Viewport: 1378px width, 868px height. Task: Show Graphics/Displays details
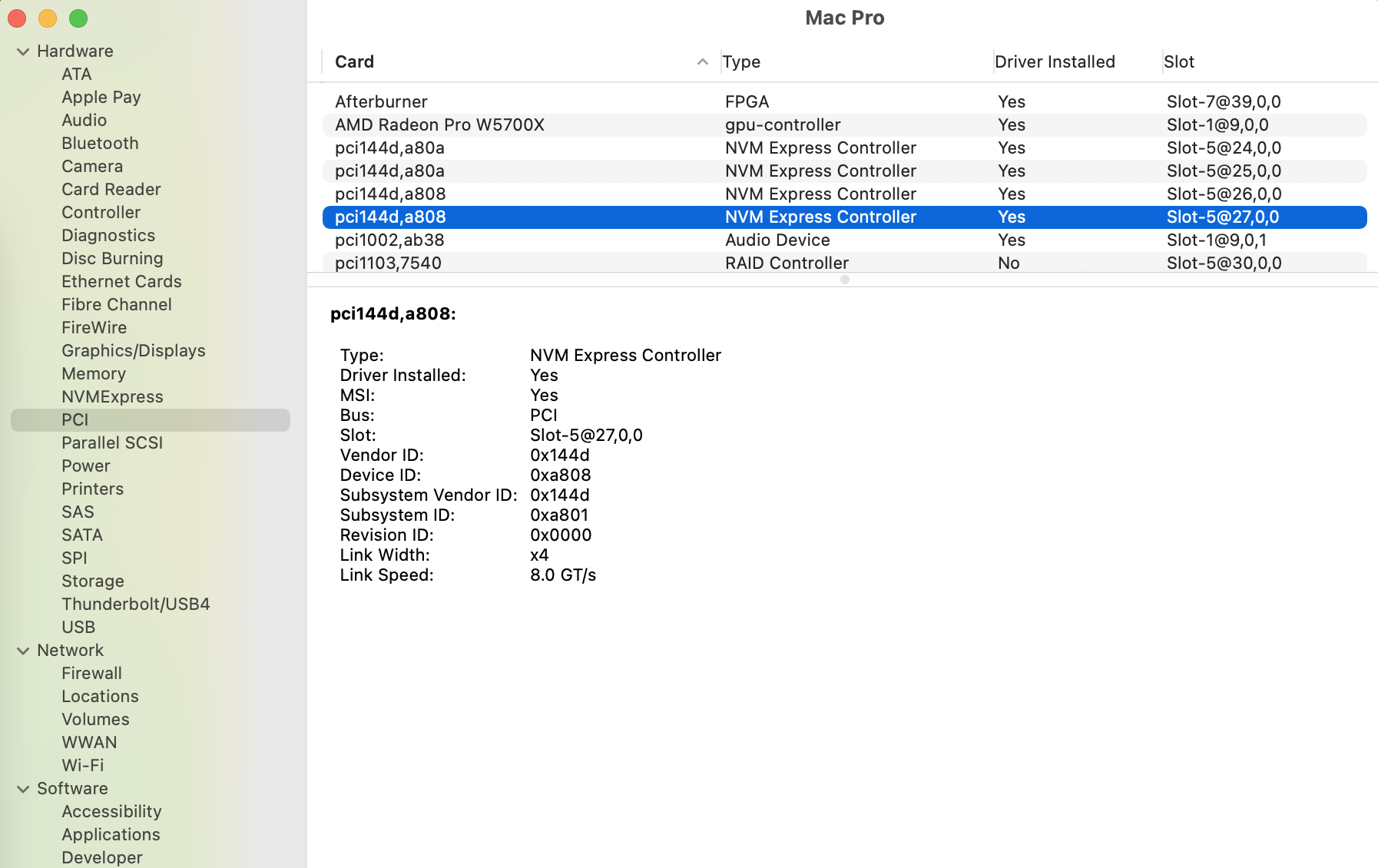(x=134, y=351)
